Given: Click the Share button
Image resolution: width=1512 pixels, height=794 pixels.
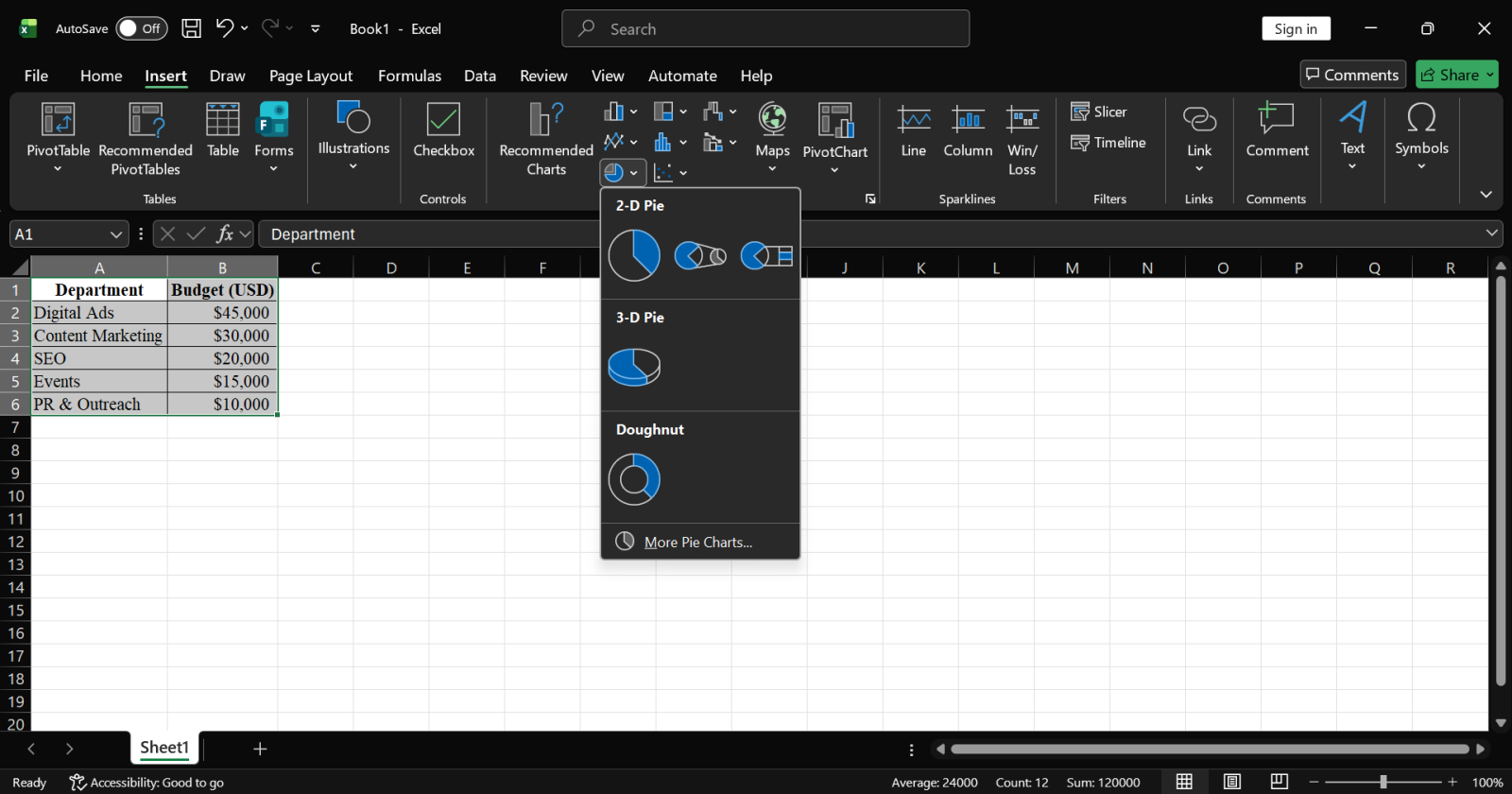Looking at the screenshot, I should click(x=1456, y=75).
